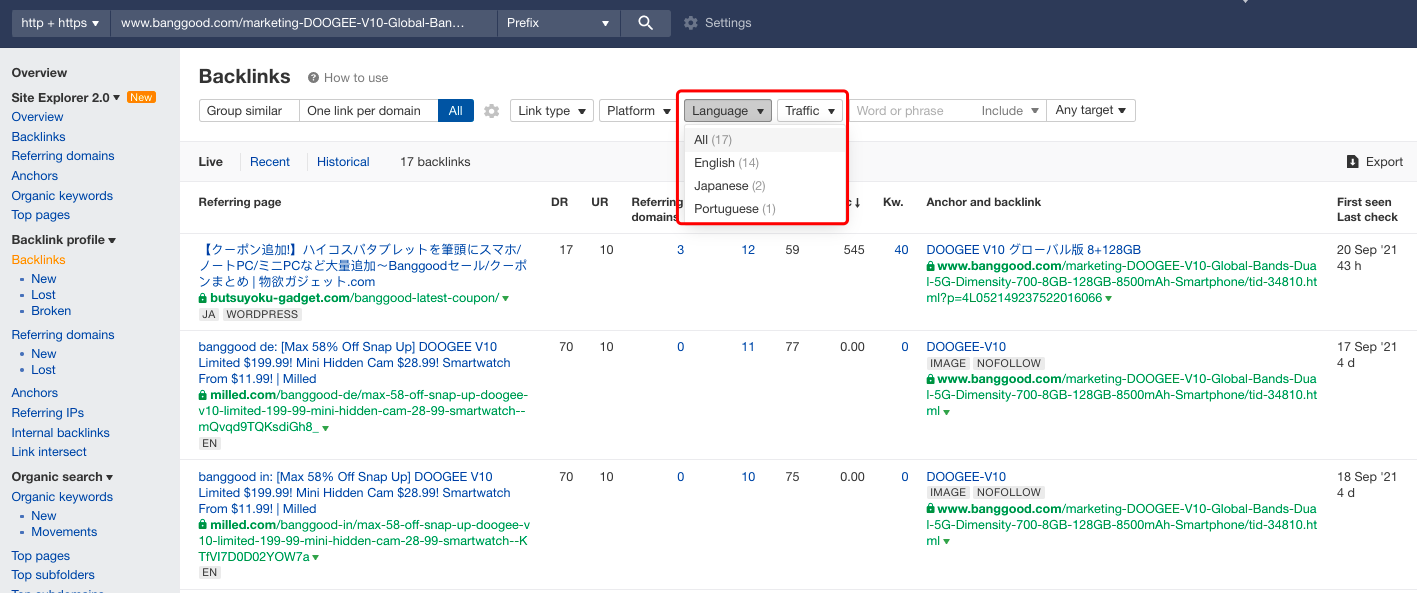The height and width of the screenshot is (593, 1417).
Task: Open Broken backlinks in the sidebar
Action: click(51, 311)
